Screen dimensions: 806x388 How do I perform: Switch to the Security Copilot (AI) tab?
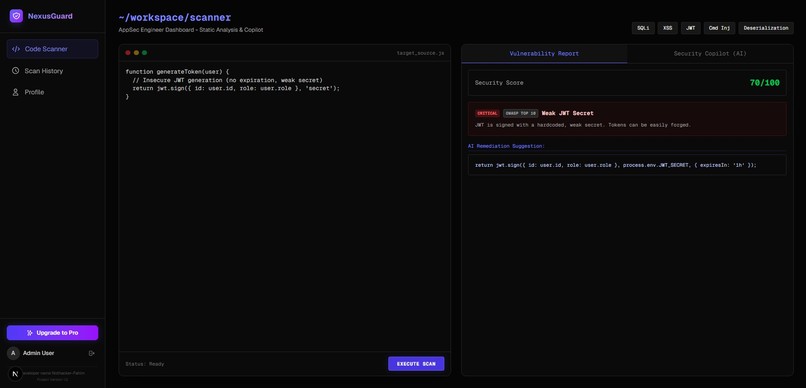coord(710,53)
